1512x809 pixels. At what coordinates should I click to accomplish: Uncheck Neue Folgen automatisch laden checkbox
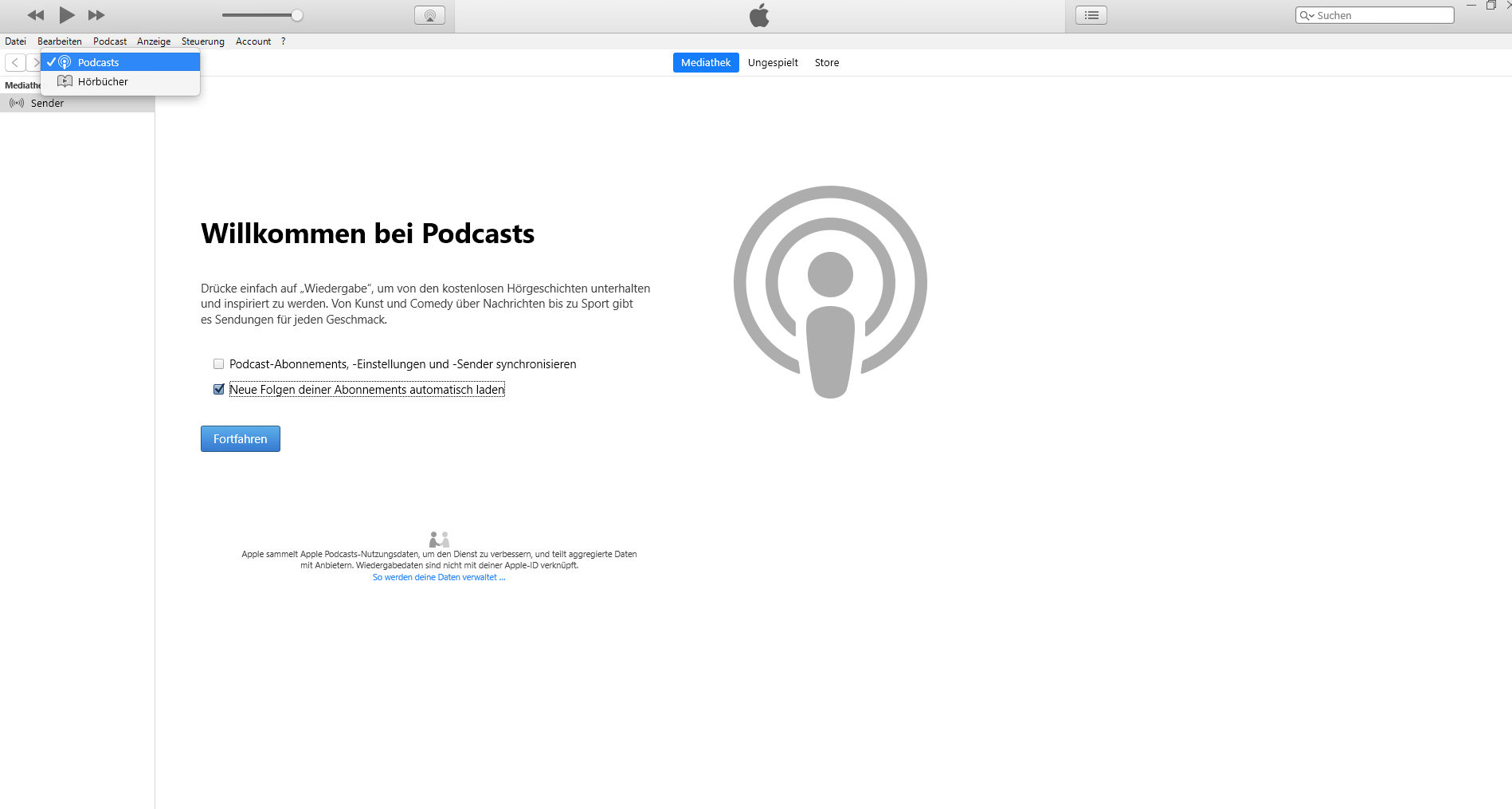point(219,390)
